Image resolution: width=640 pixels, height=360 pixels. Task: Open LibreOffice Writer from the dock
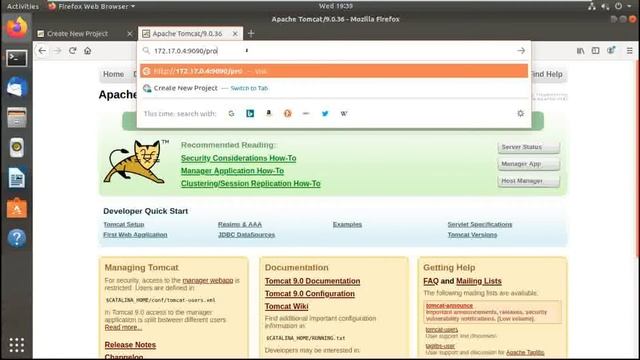click(17, 178)
